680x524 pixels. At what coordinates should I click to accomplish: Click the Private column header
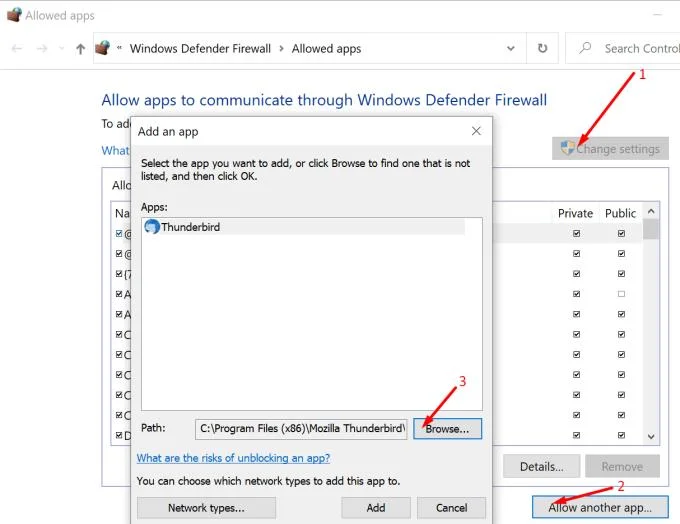[575, 213]
